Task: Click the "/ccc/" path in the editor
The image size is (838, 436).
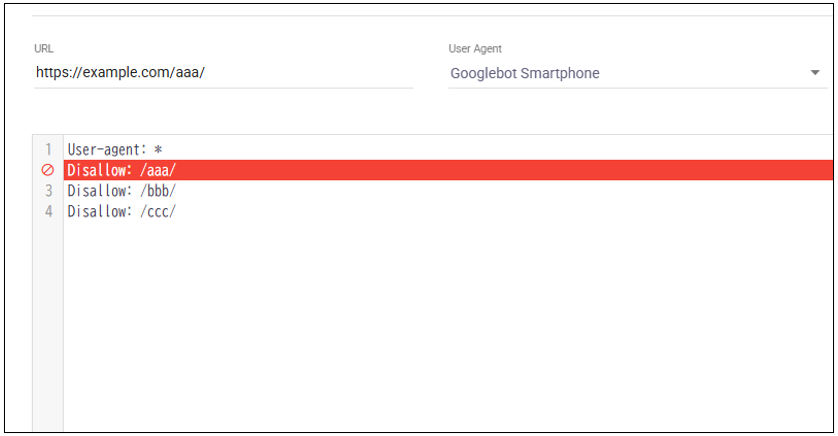Action: [x=158, y=211]
